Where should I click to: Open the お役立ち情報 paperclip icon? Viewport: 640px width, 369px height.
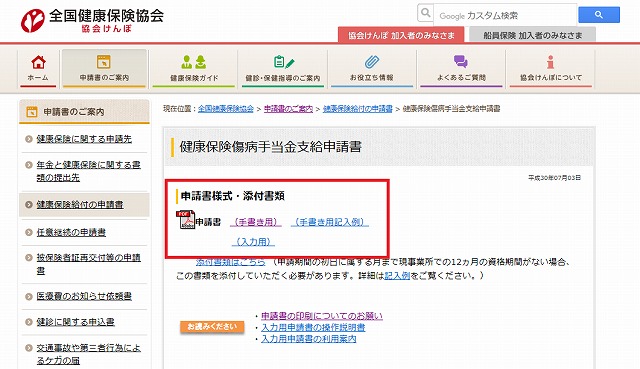(x=371, y=62)
